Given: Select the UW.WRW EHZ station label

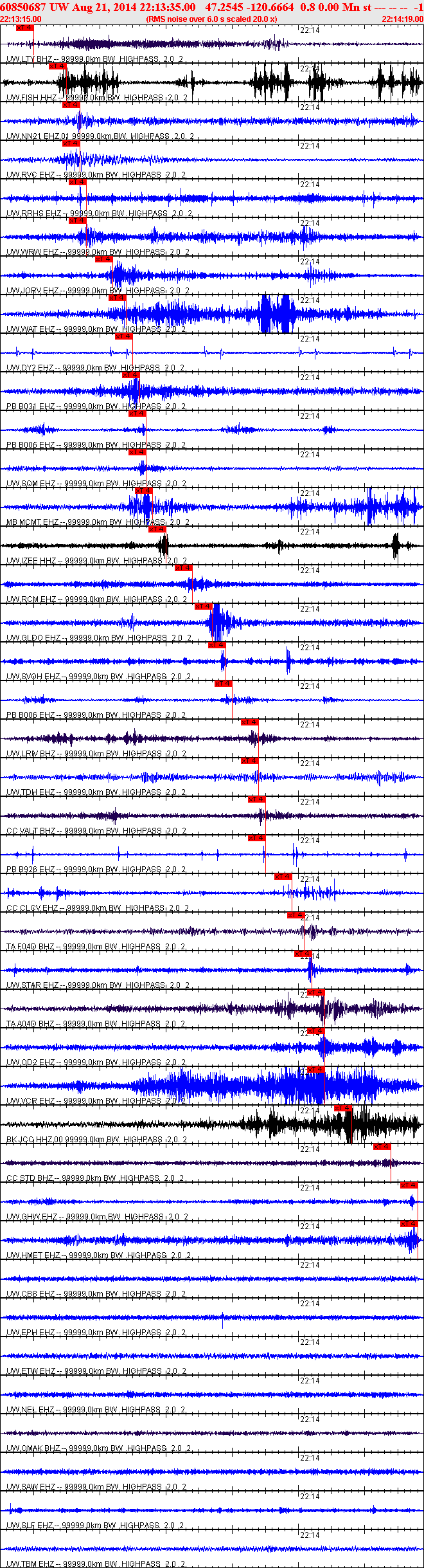Looking at the screenshot, I should pyautogui.click(x=97, y=252).
